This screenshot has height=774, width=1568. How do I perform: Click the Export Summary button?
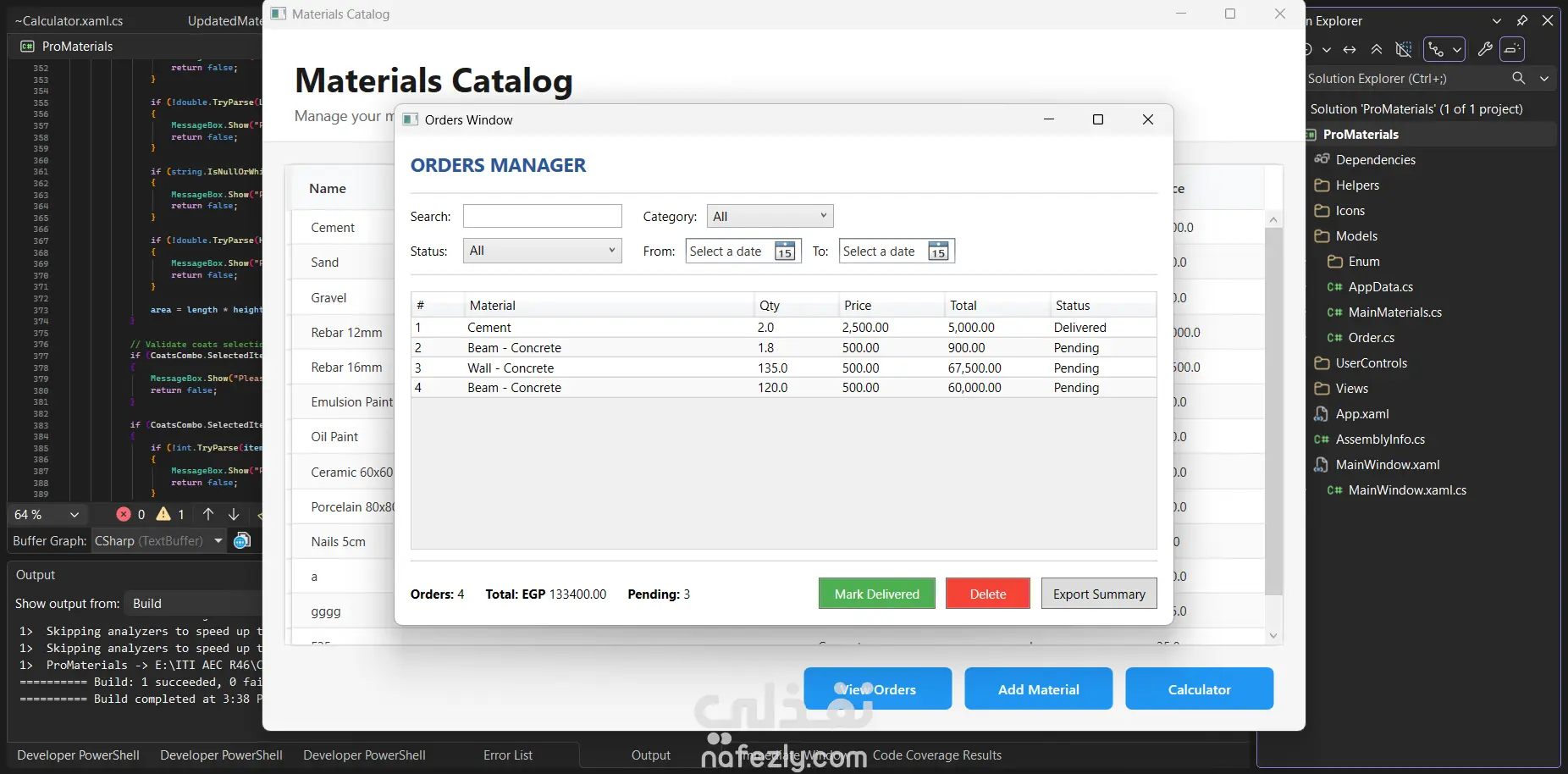tap(1099, 594)
